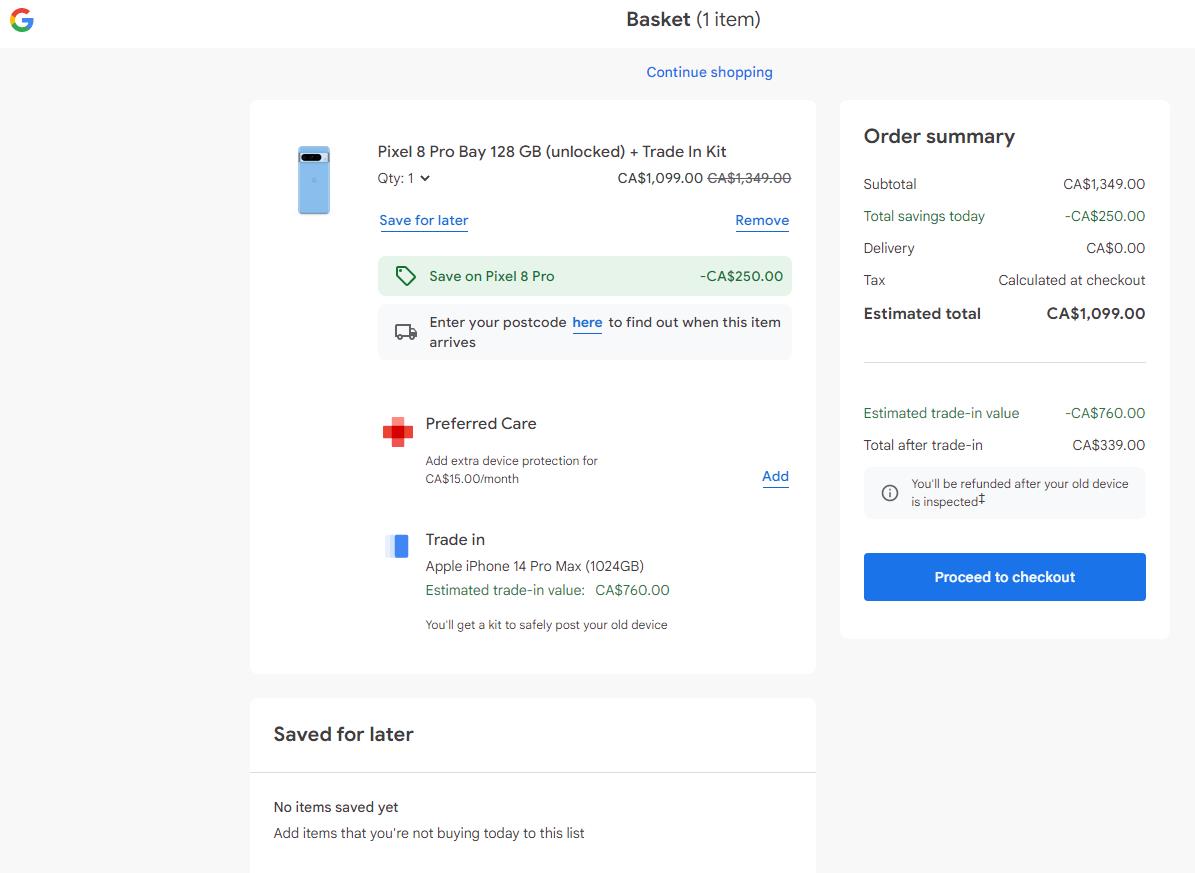Click the postcode 'here' link

[587, 323]
